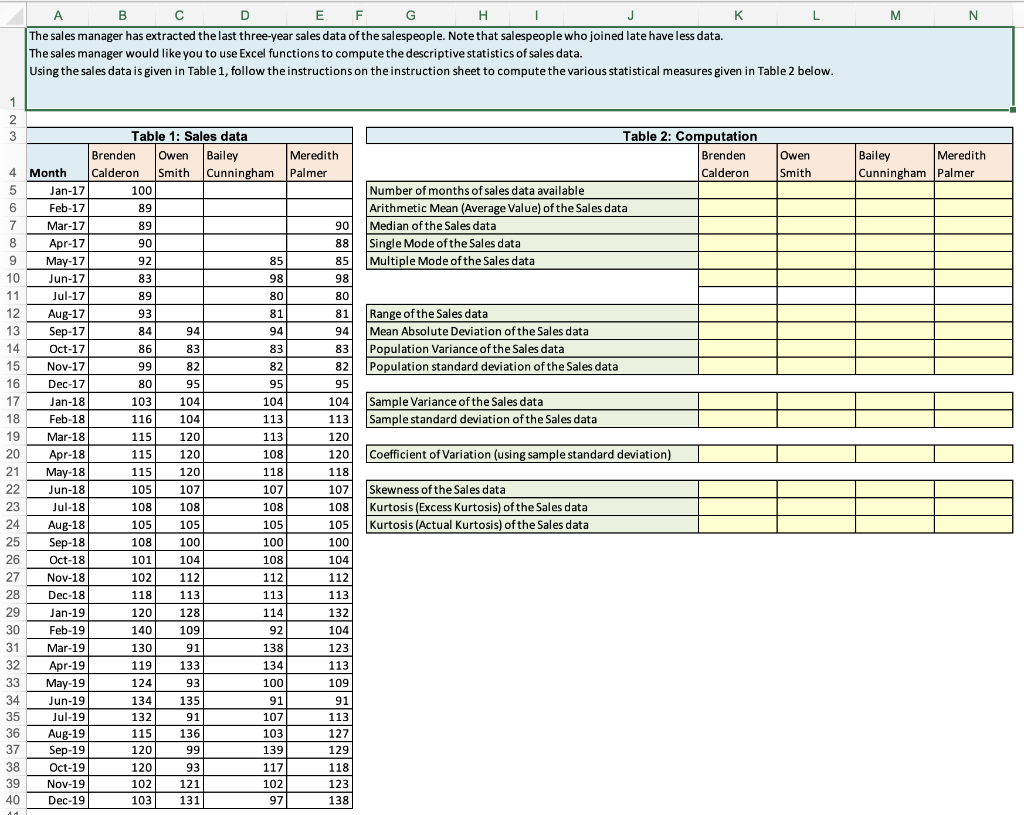Select Meredith Palmer's Dec-19 sales value 138
This screenshot has height=815, width=1024.
(319, 800)
